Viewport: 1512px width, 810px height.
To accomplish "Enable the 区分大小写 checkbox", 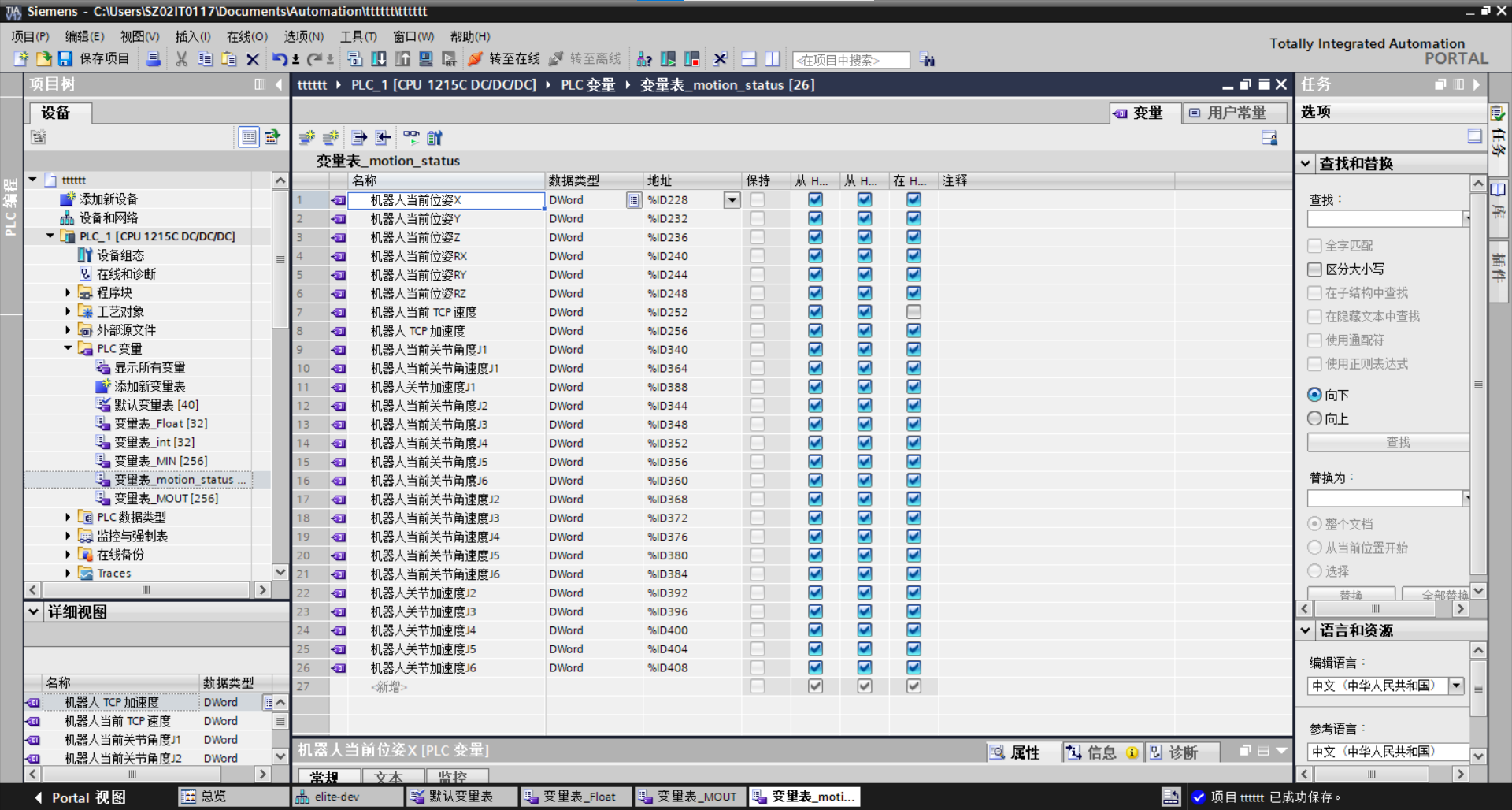I will pyautogui.click(x=1314, y=269).
